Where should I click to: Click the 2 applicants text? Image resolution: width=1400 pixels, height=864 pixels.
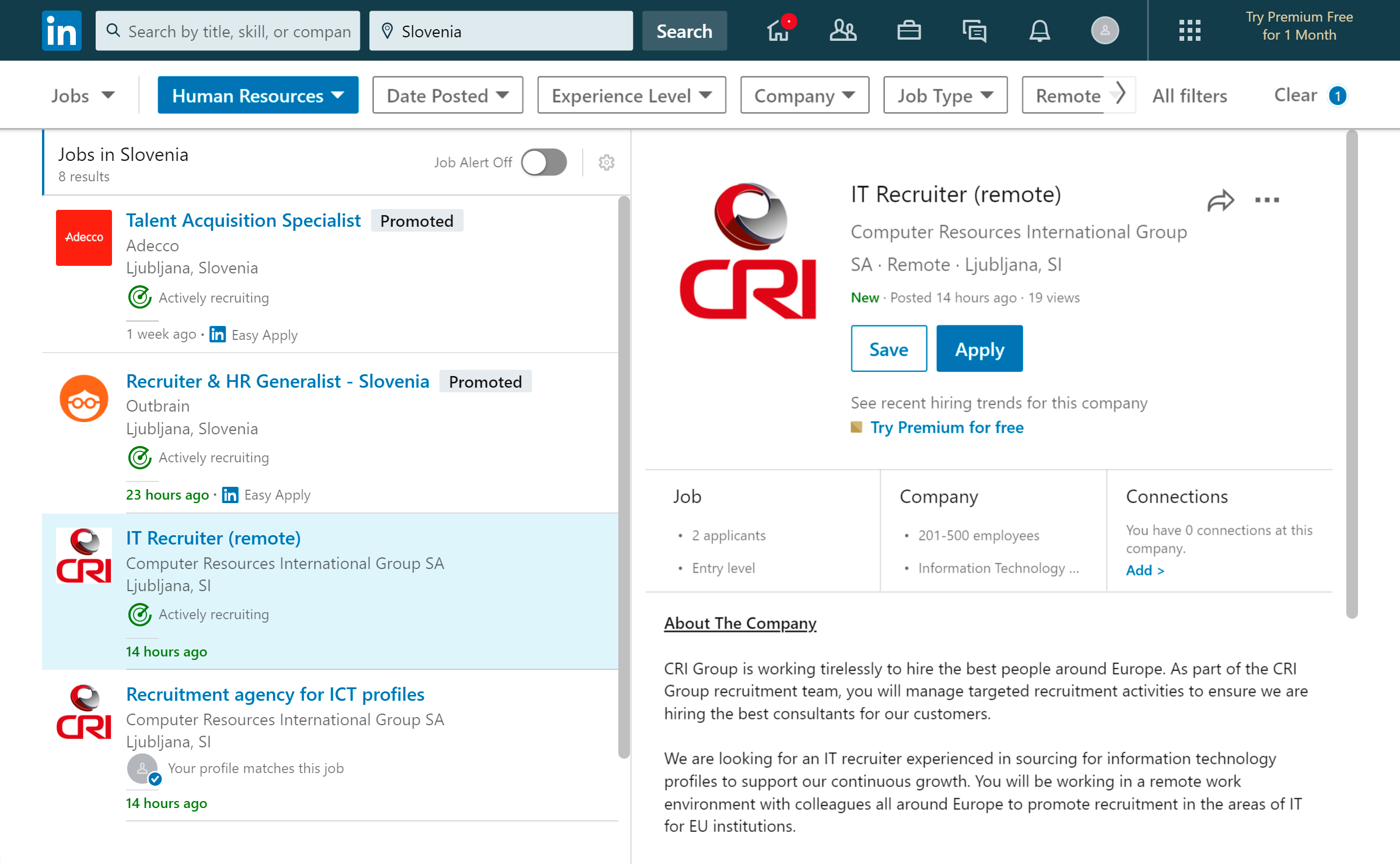click(x=729, y=535)
